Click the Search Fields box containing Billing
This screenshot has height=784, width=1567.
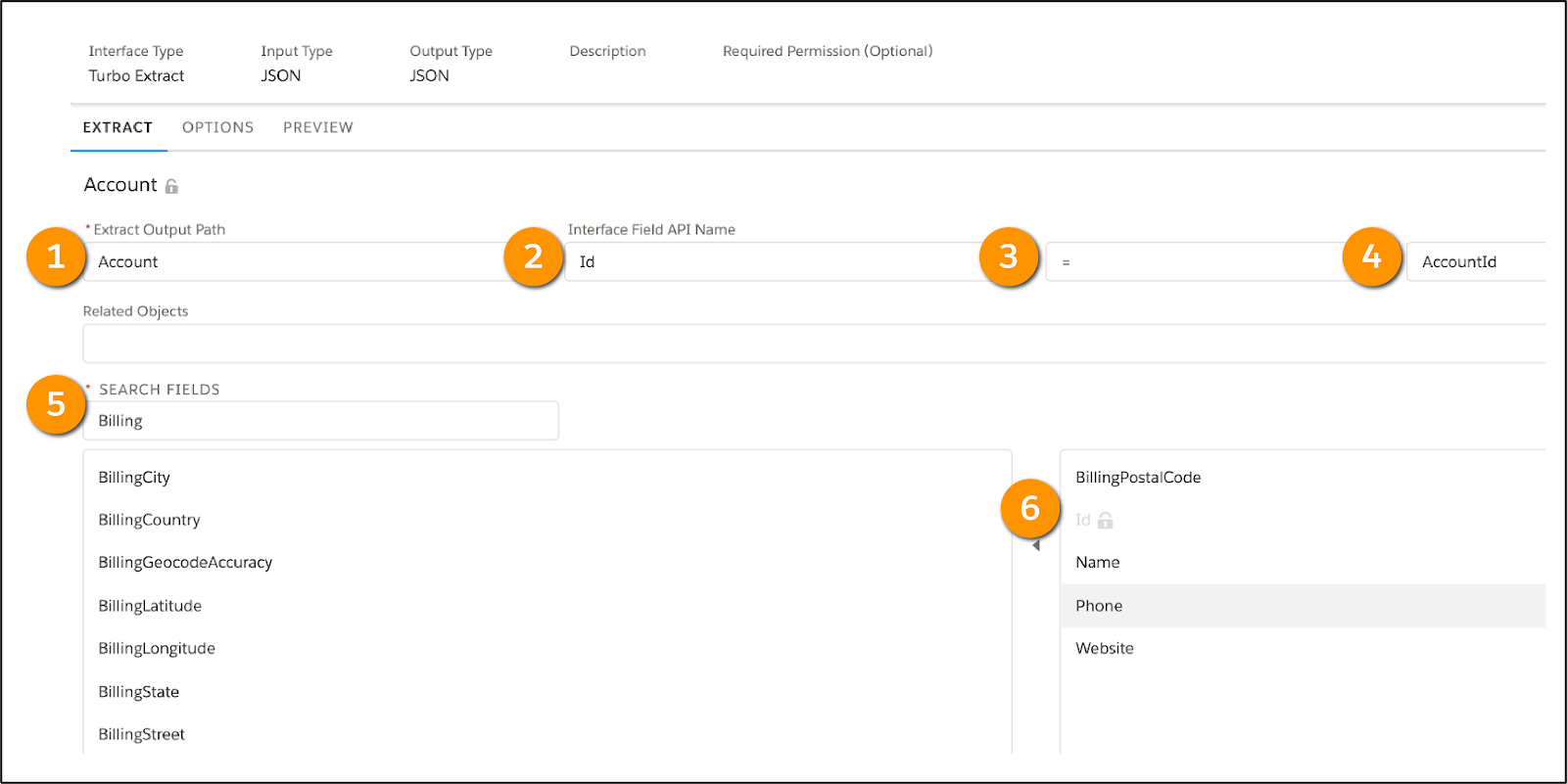[x=321, y=421]
